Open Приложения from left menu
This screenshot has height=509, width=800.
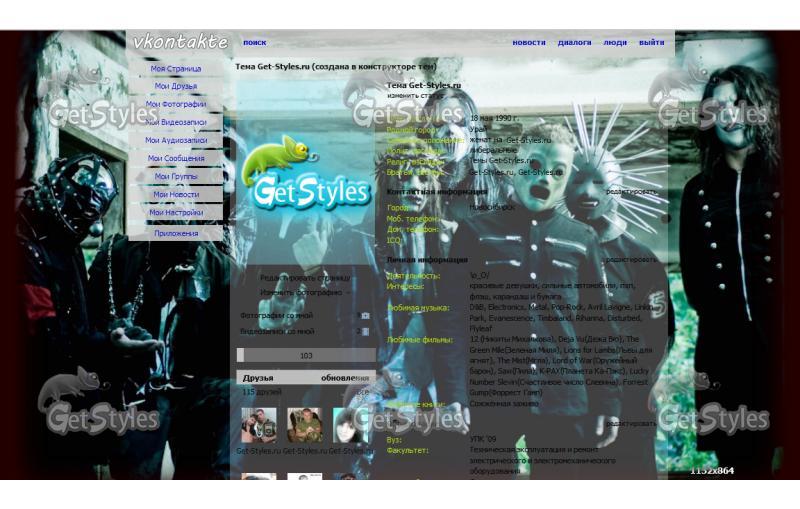pos(176,233)
